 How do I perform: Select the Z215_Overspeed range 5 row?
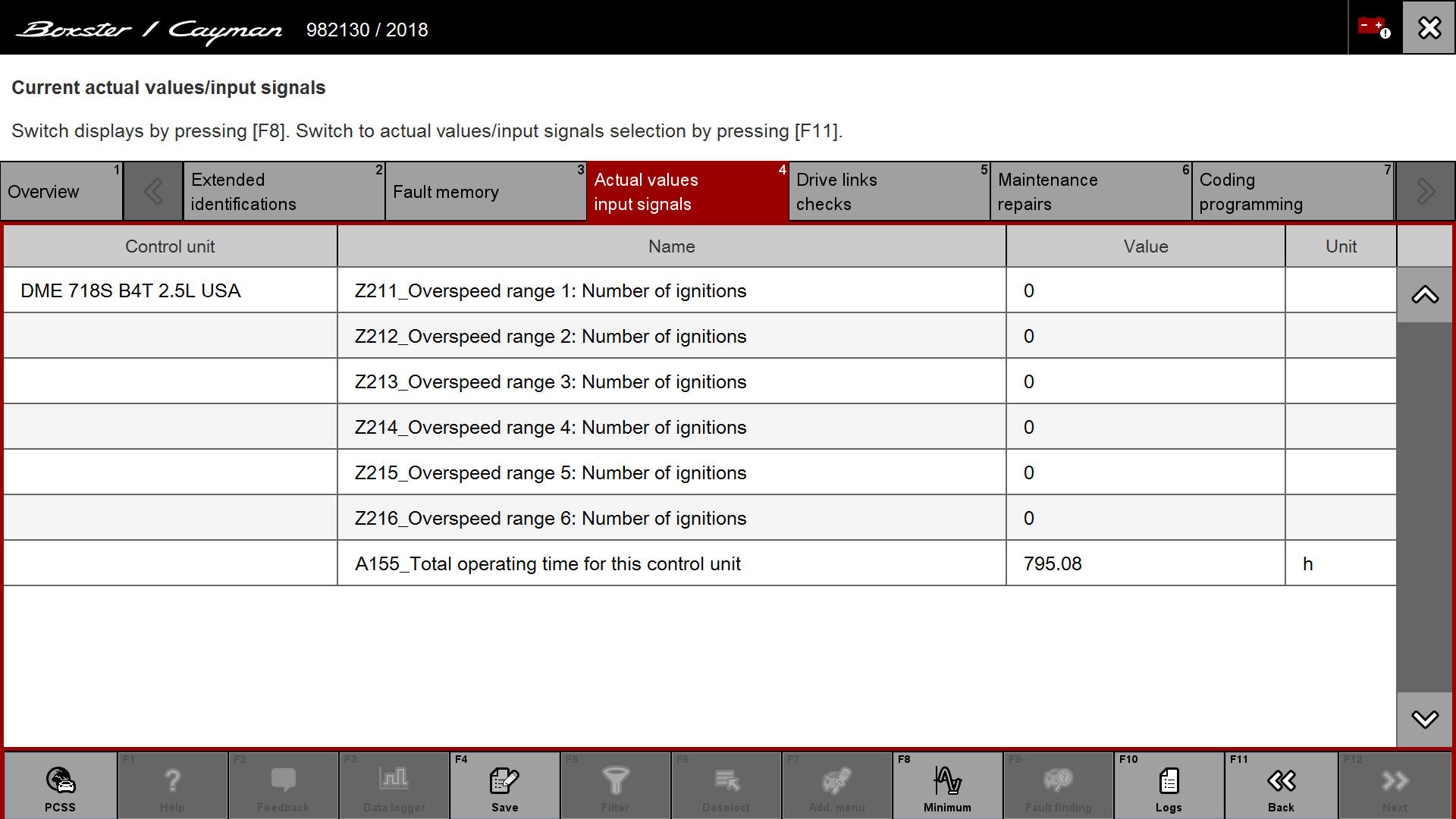coord(700,472)
